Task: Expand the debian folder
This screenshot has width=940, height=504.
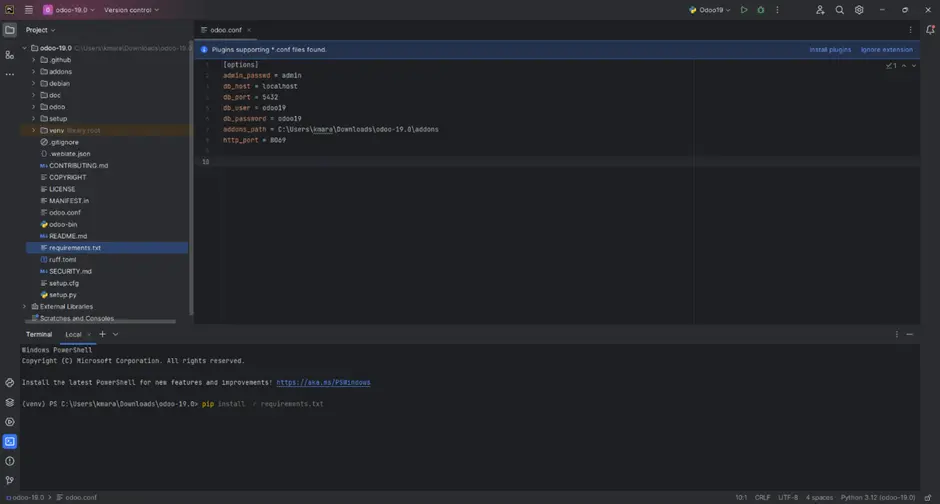Action: click(34, 83)
